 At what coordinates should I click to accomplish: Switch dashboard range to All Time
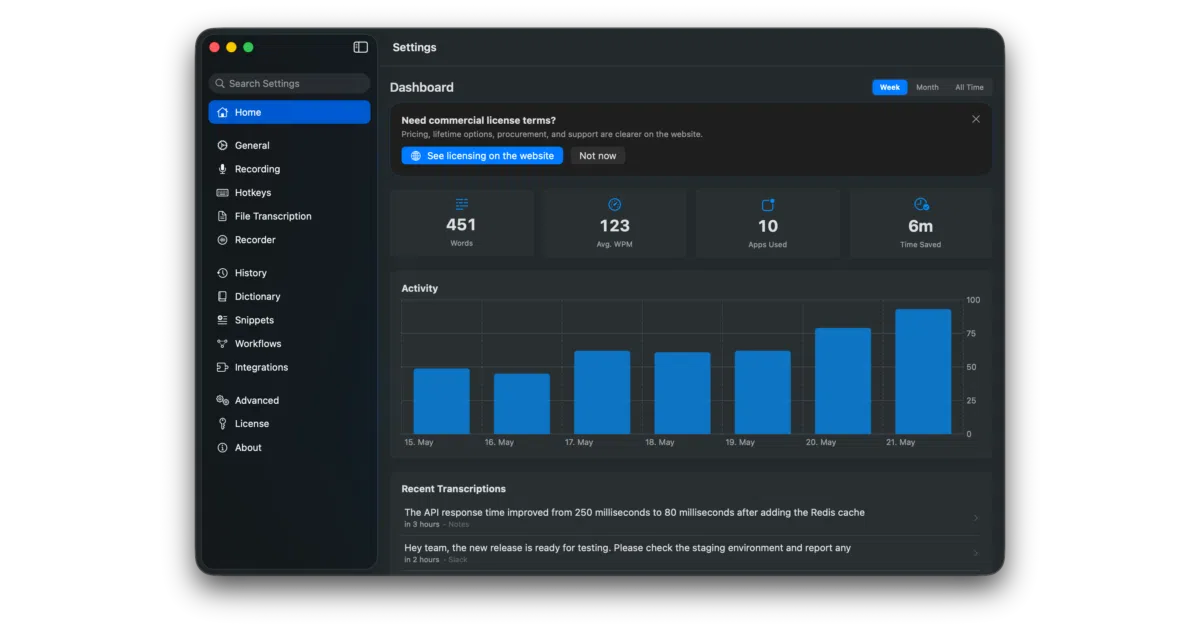pyautogui.click(x=969, y=87)
